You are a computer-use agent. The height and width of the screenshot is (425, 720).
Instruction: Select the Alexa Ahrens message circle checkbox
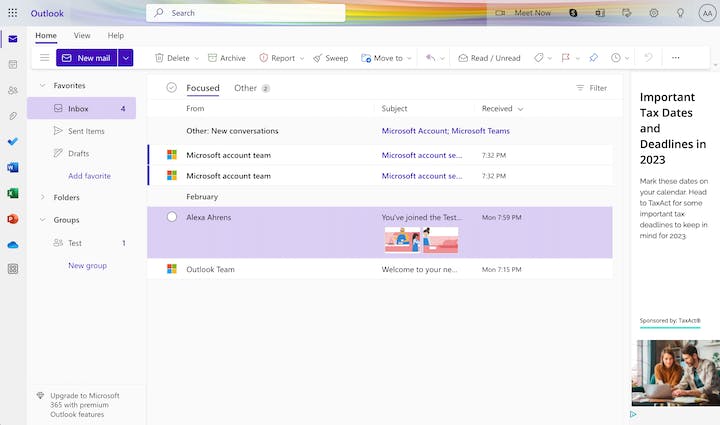[x=172, y=217]
